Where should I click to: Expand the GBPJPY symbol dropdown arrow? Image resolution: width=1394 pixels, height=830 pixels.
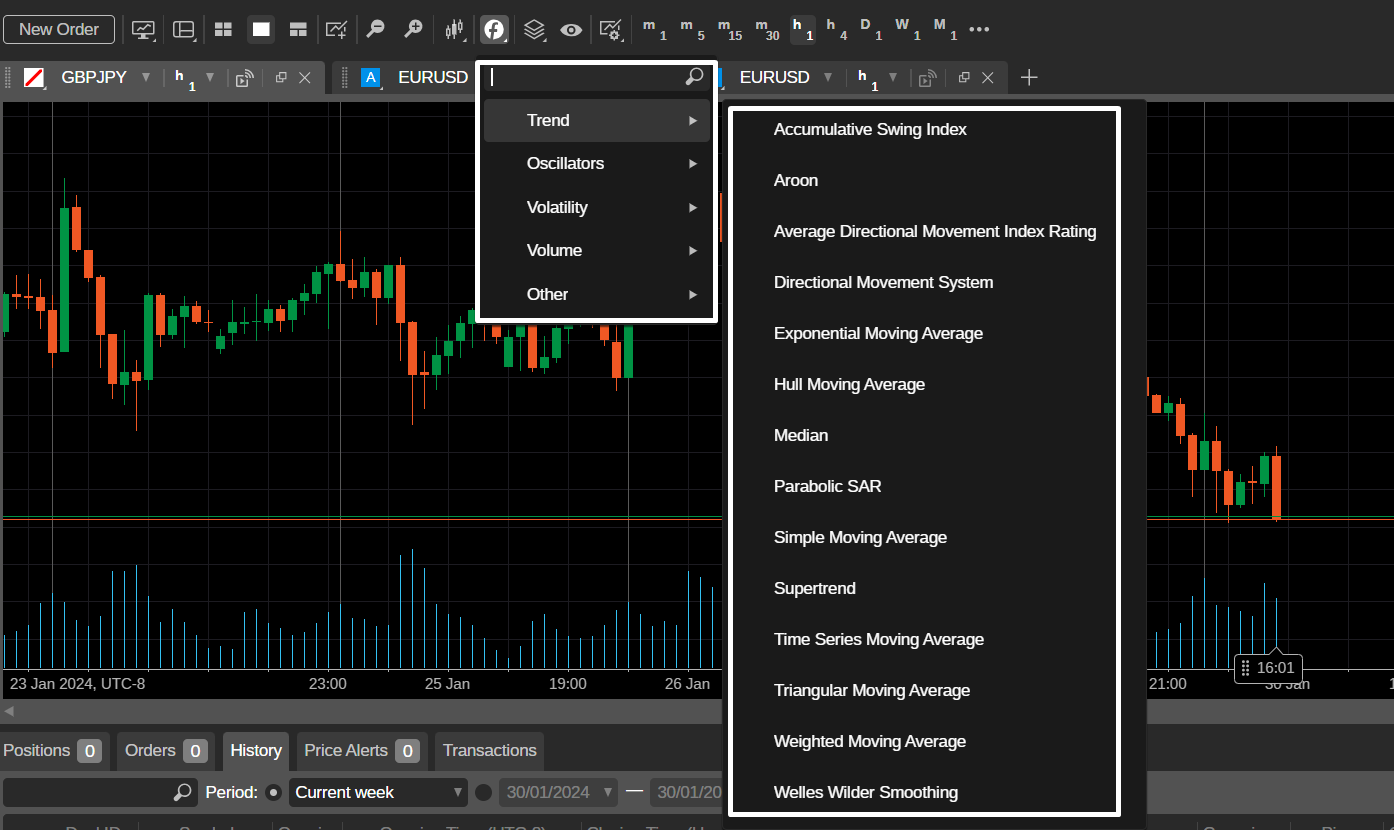[146, 77]
